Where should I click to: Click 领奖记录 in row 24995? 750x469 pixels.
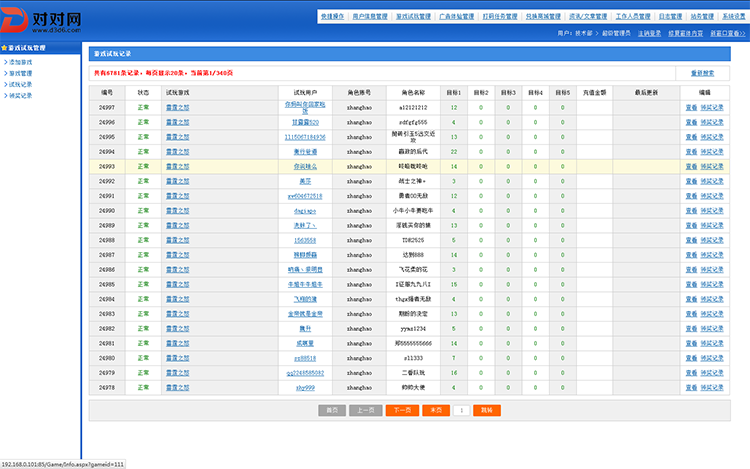pyautogui.click(x=712, y=137)
